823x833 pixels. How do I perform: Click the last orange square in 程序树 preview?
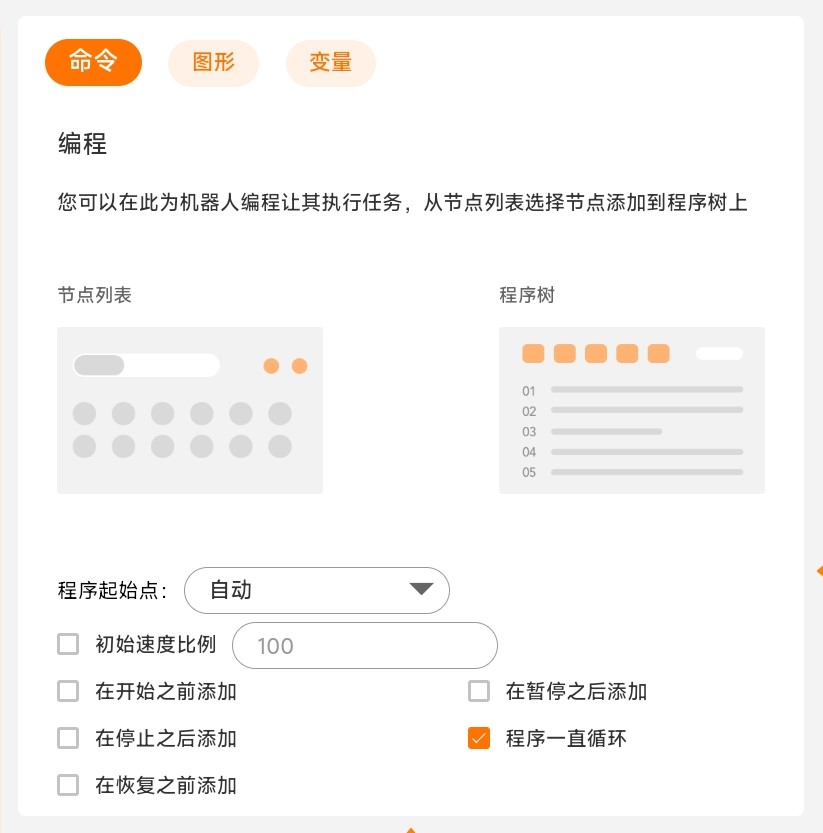coord(658,353)
